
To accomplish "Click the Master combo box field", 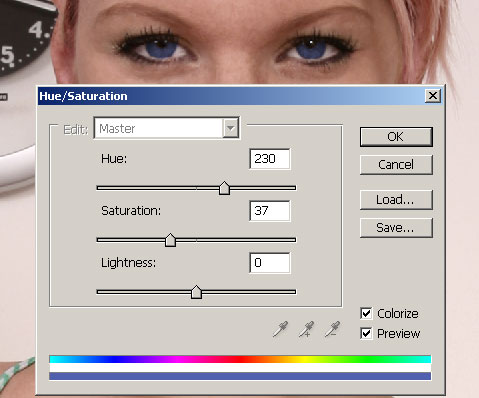I will click(x=166, y=128).
